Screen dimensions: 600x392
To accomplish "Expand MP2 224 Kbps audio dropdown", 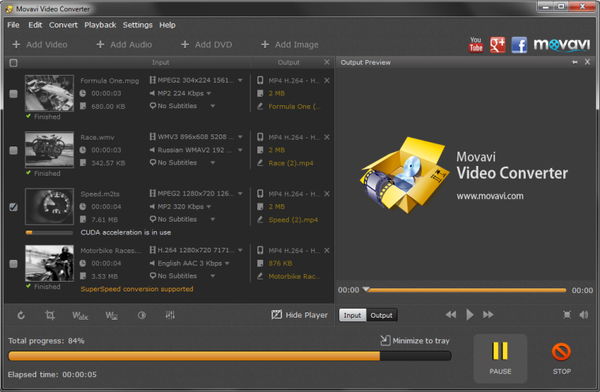I will 209,93.
